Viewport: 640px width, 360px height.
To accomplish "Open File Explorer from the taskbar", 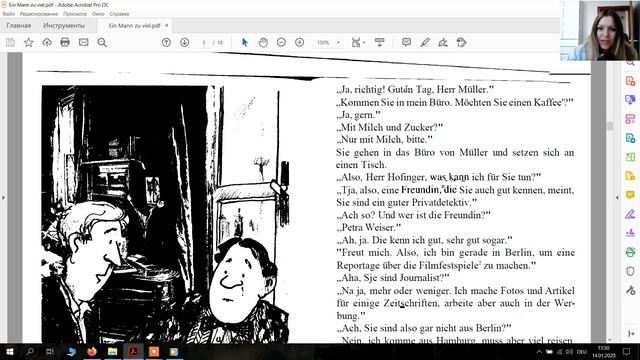I will pyautogui.click(x=112, y=351).
